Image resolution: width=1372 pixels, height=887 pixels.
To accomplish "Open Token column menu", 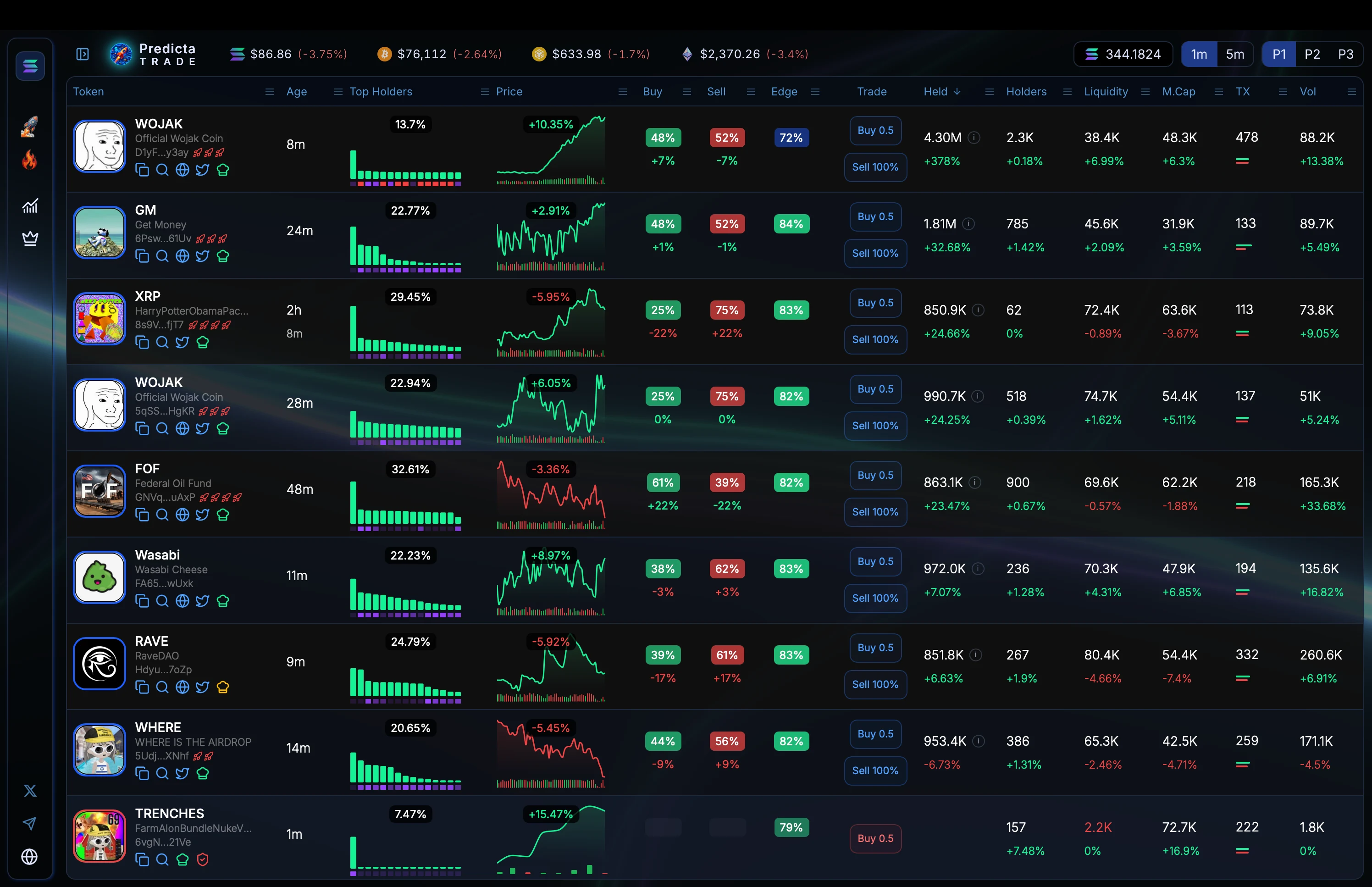I will coord(269,92).
